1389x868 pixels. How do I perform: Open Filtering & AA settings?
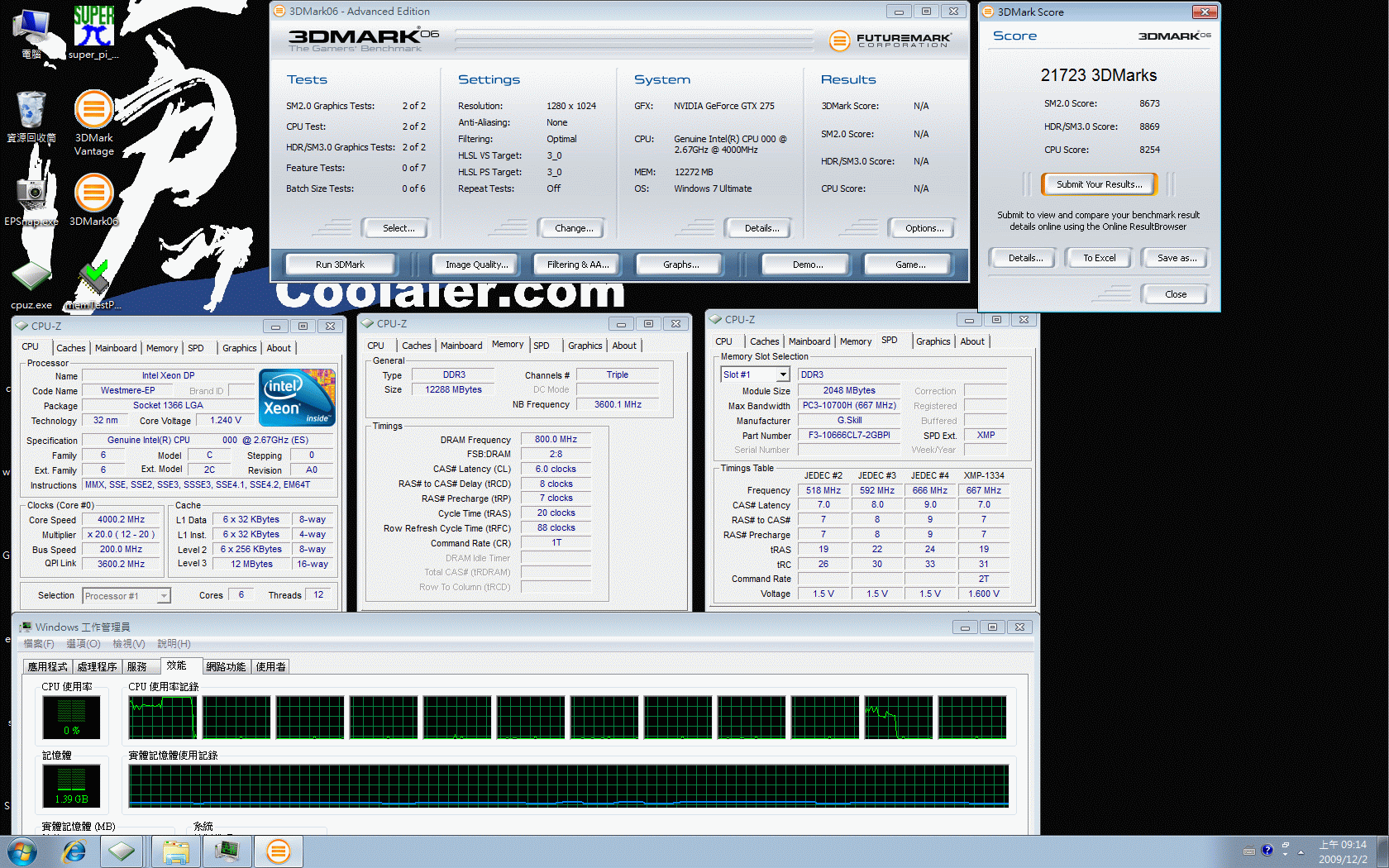tap(577, 265)
